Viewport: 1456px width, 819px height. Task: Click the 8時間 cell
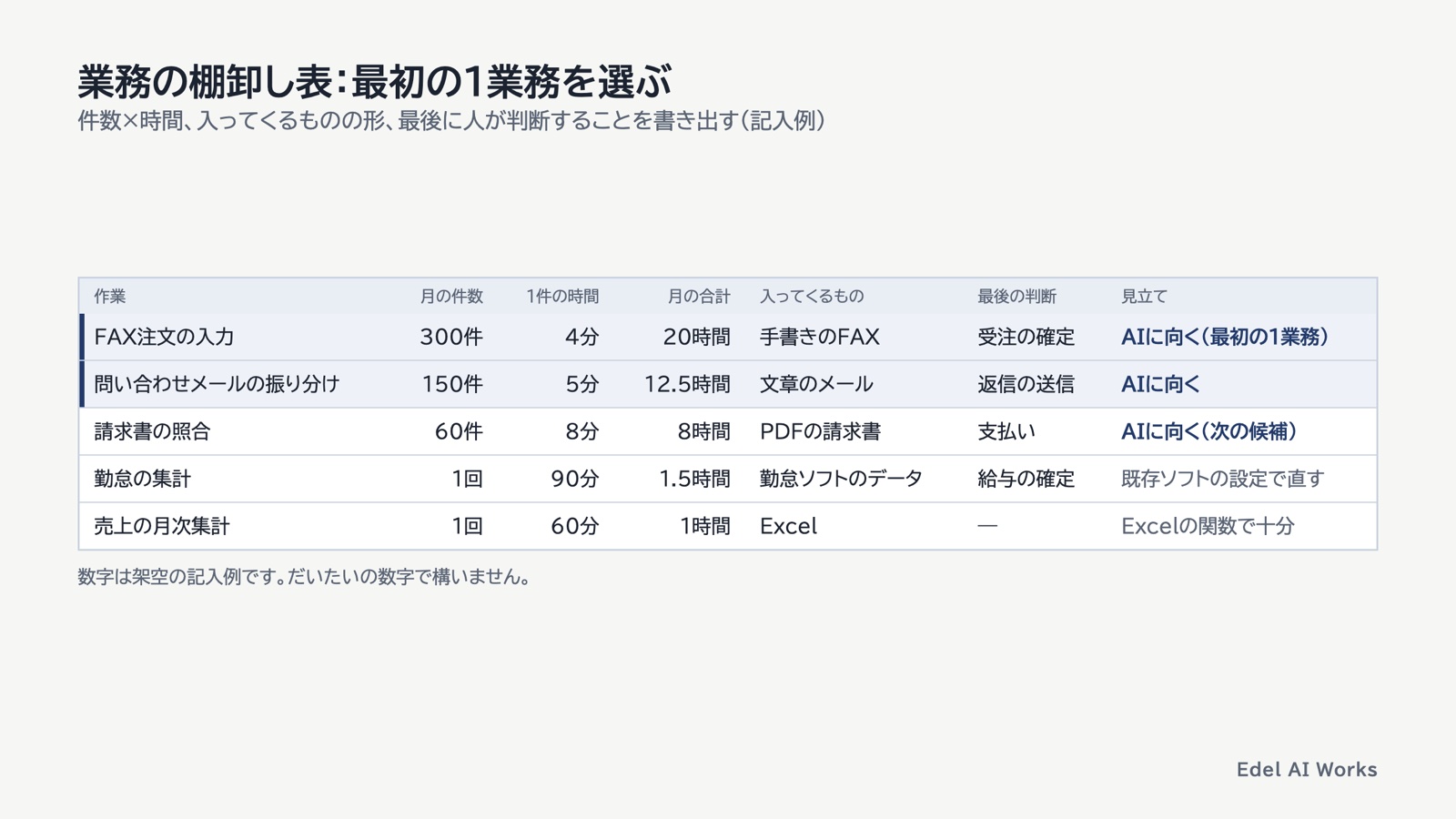point(703,431)
